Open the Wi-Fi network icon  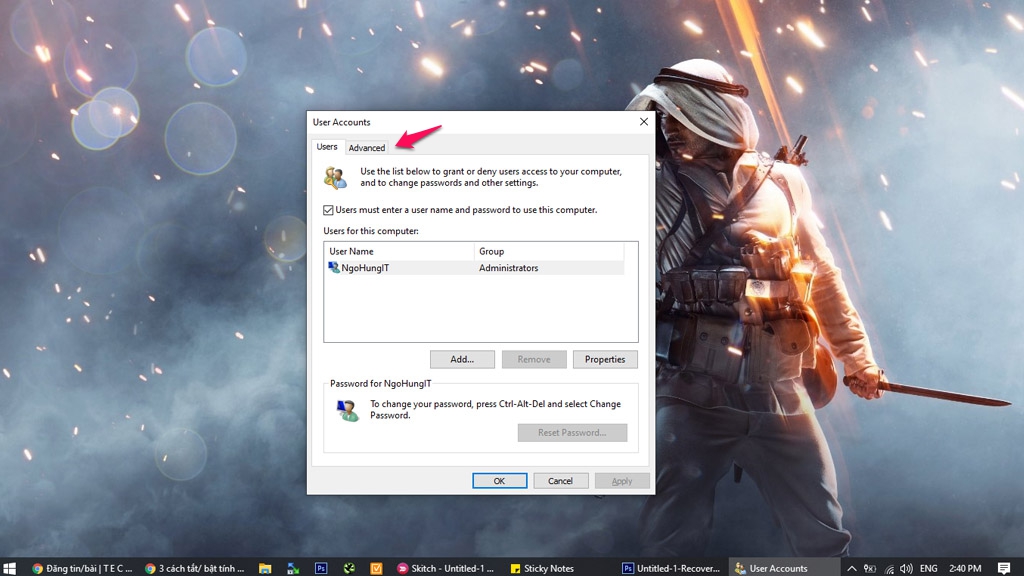(x=888, y=568)
